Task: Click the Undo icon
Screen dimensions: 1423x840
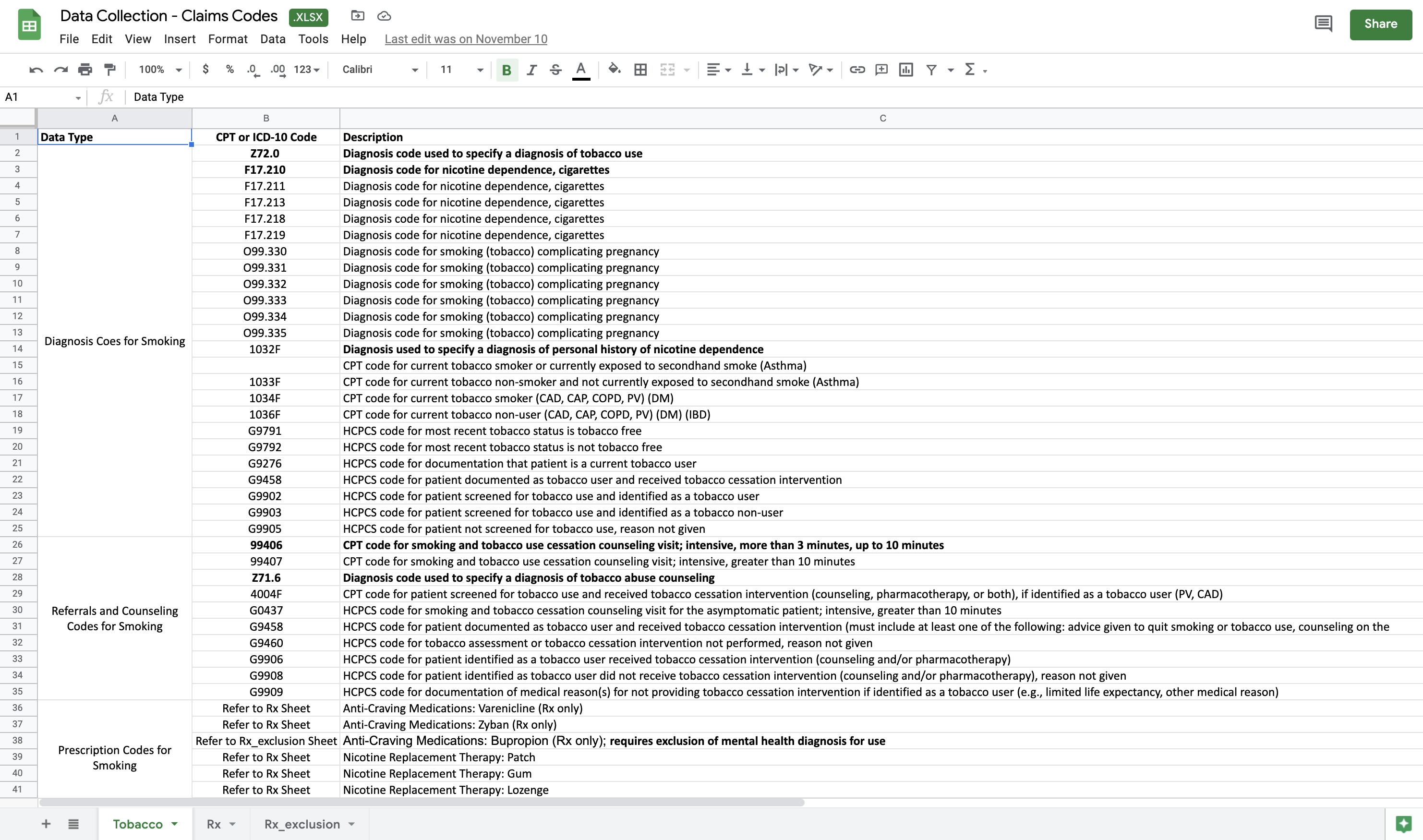Action: coord(36,70)
